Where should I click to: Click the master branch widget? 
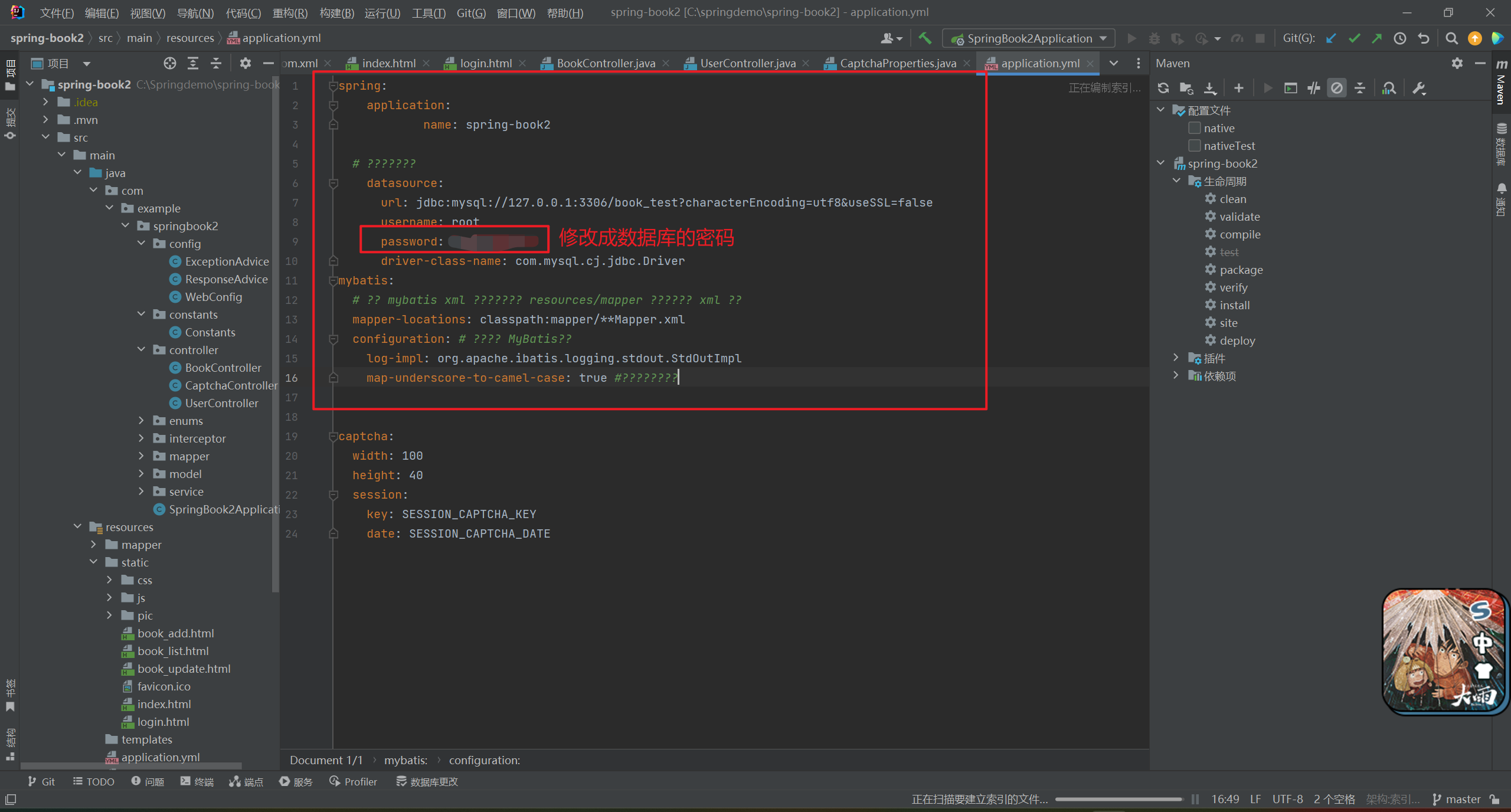(x=1456, y=799)
